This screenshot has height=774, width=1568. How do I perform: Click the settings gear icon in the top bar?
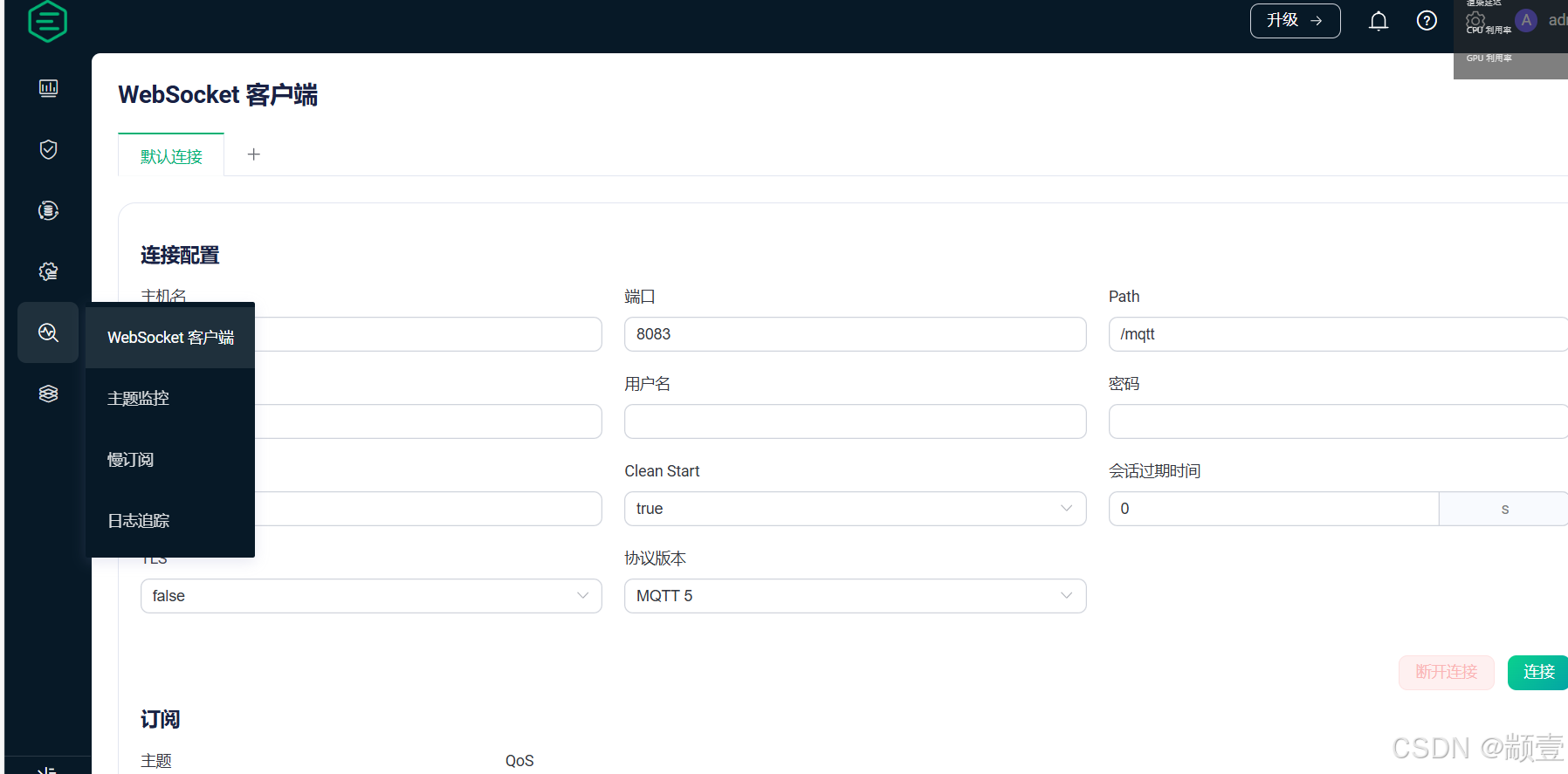click(1475, 21)
